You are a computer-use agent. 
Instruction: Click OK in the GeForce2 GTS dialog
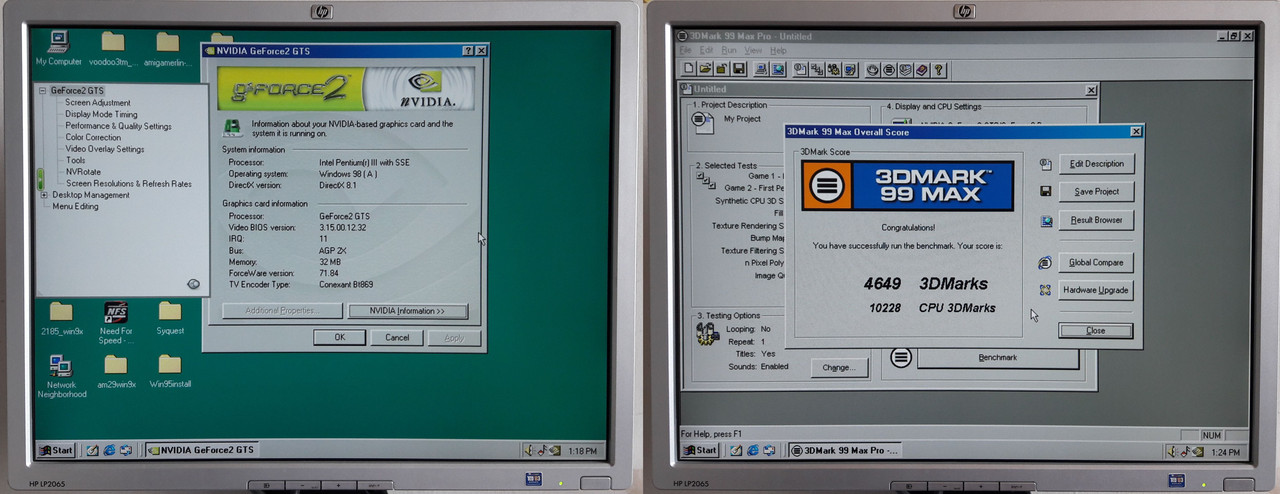339,337
